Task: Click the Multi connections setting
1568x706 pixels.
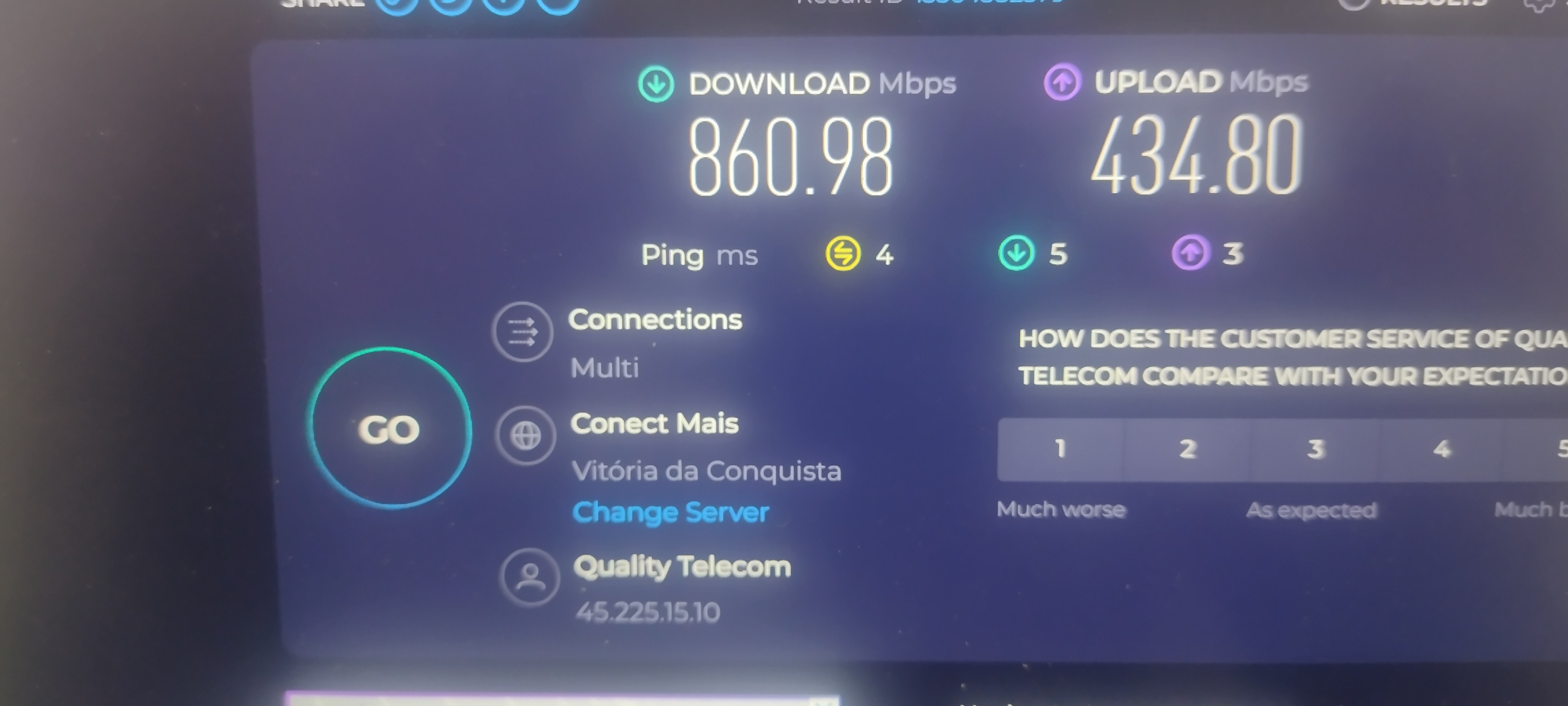Action: 604,368
